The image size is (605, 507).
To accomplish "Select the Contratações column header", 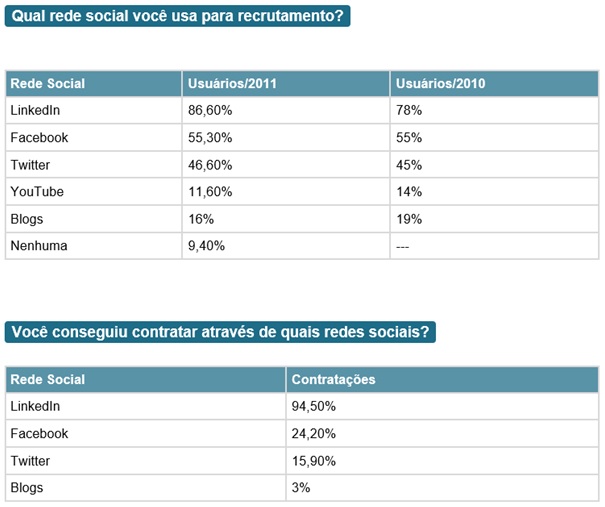I will tap(333, 380).
